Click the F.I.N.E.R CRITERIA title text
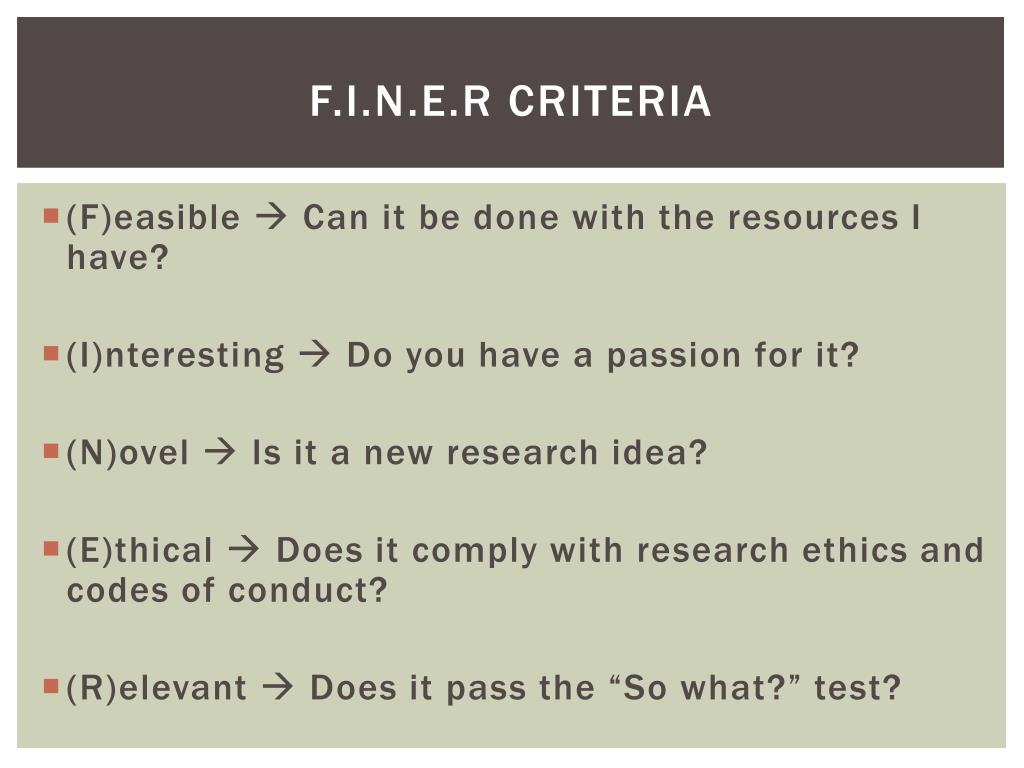 coord(511,101)
